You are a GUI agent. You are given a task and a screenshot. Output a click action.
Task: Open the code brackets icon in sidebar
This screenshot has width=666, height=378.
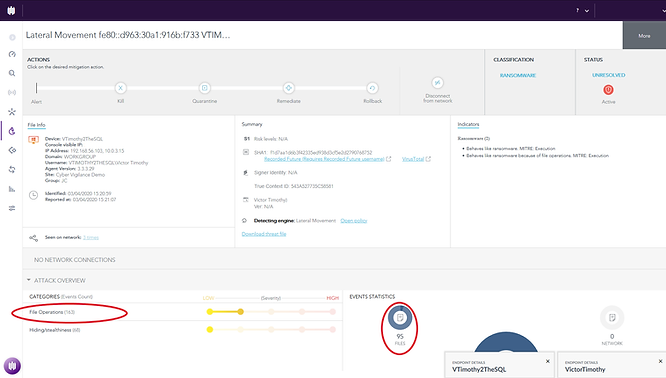click(x=12, y=150)
